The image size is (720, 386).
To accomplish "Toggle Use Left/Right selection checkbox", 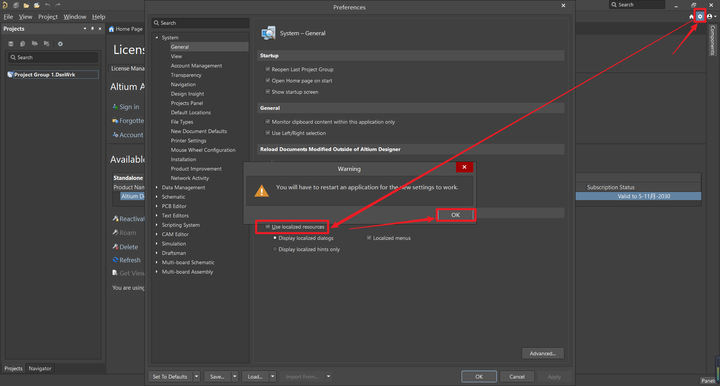I will coord(268,133).
